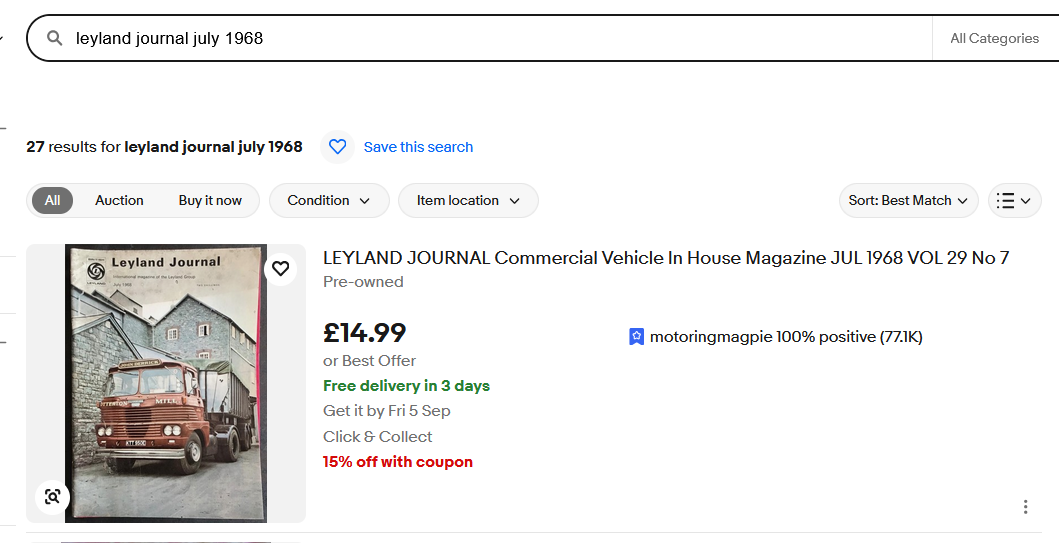Select the All listings filter
This screenshot has height=543, width=1059.
click(52, 200)
